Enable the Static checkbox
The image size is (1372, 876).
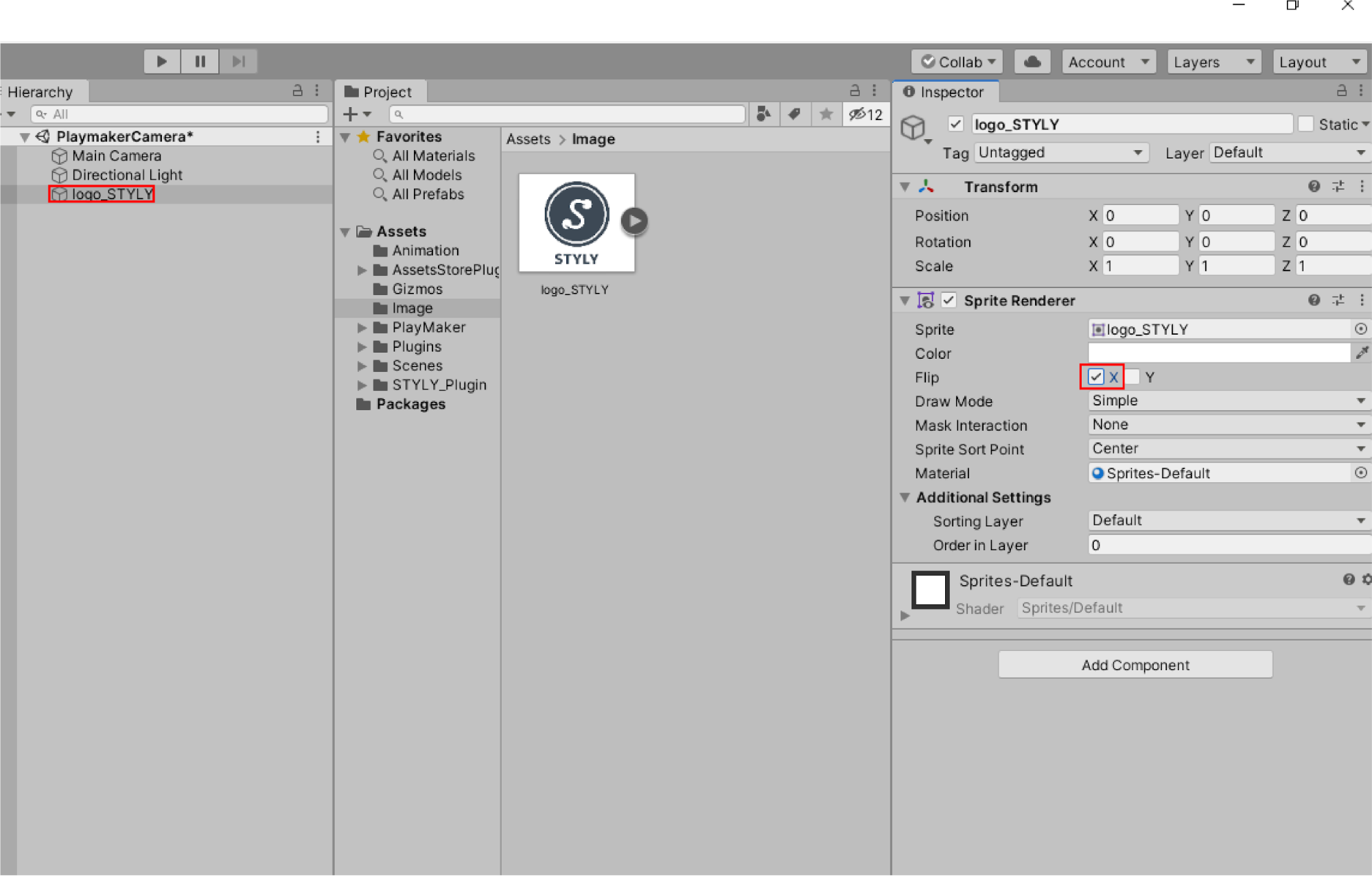point(1306,124)
